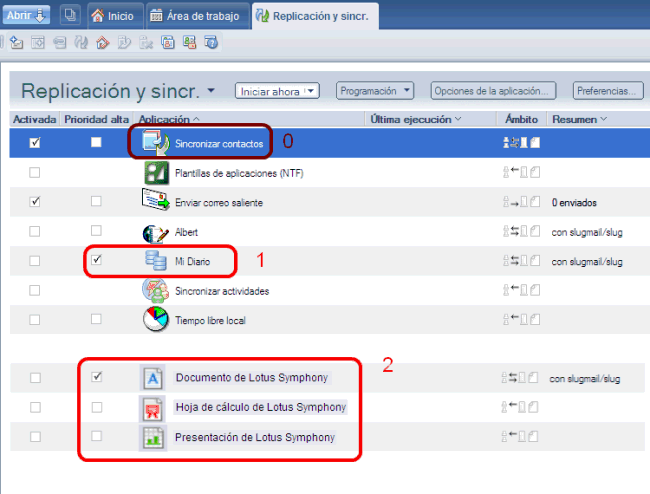Select the Tiempo libre local entry
Viewport: 650px width, 494px height.
pos(210,320)
